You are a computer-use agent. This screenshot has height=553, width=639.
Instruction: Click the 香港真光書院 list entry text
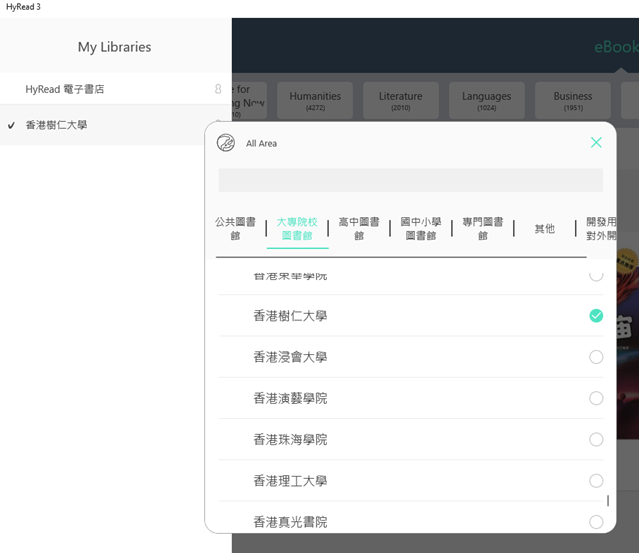[x=290, y=522]
